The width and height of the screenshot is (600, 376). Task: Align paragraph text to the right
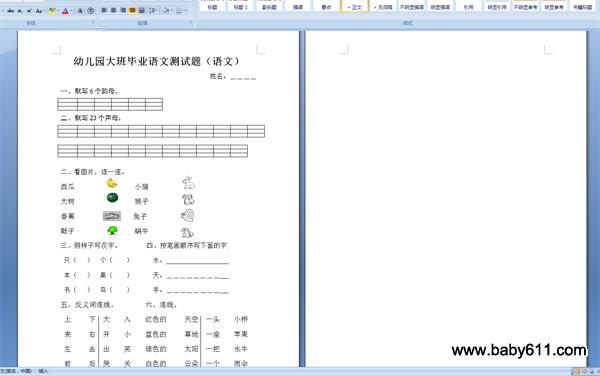[123, 11]
